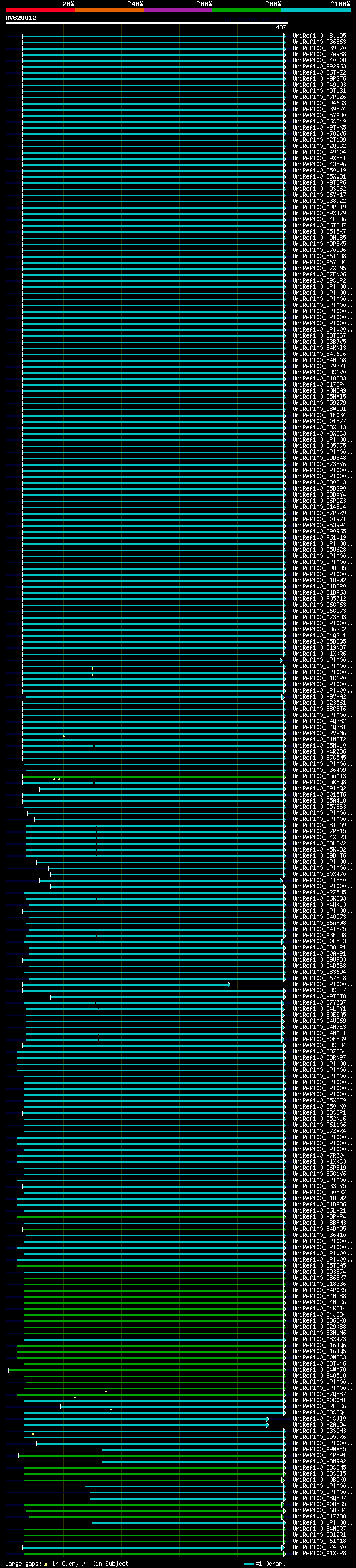Click the purple ~60% identity legend bar
Screen dimensions: 356x1568
point(179,10)
